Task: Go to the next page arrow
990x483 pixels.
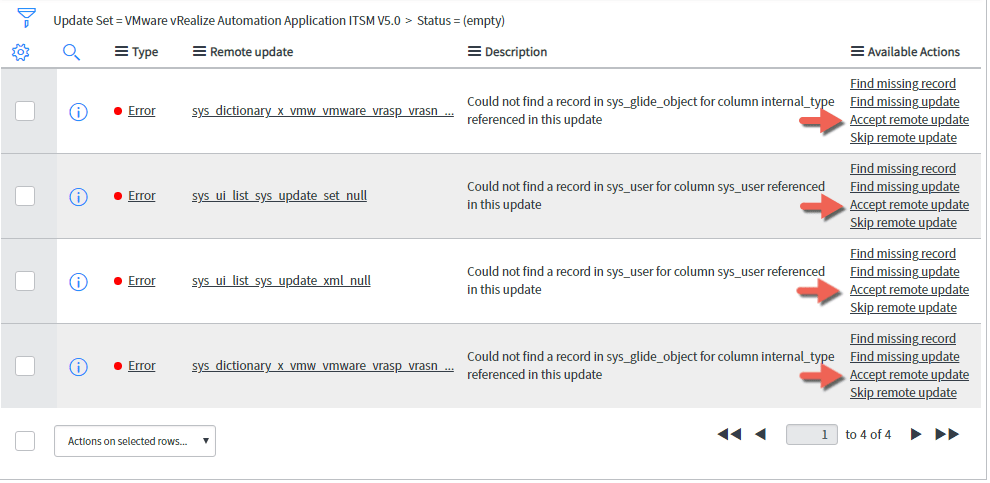Action: click(916, 434)
